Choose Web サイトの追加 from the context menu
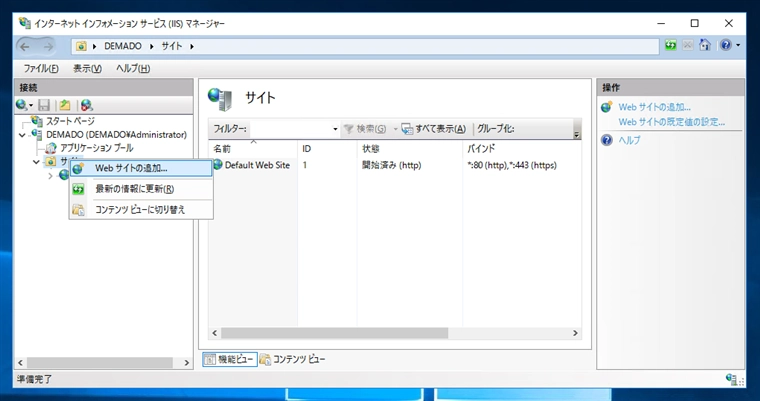This screenshot has width=760, height=401. tap(141, 168)
